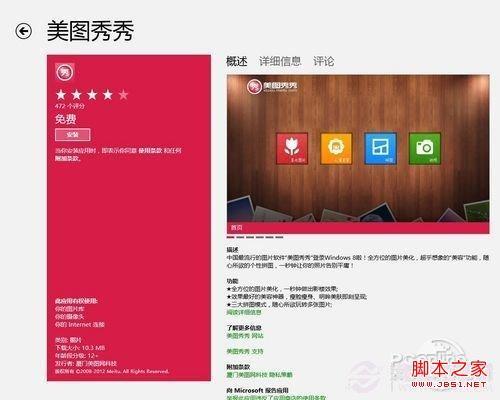The height and width of the screenshot is (400, 500).
Task: Open the 隐私策略 privacy policy link
Action: pyautogui.click(x=280, y=375)
